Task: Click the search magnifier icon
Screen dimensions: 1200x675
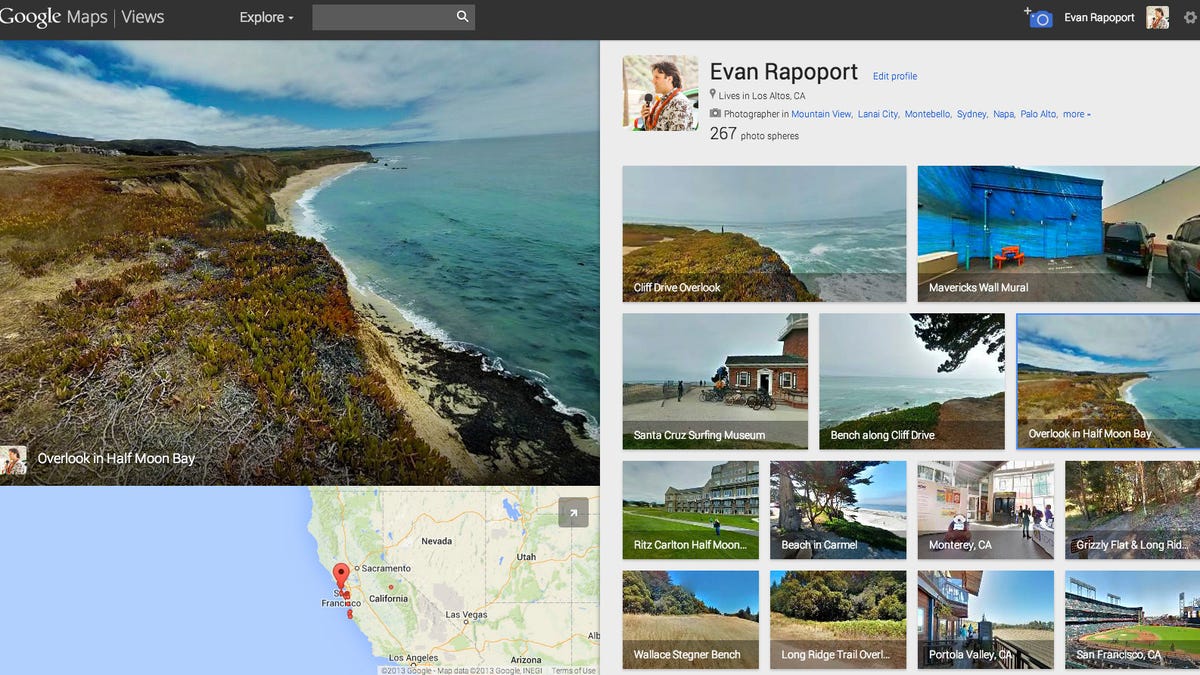Action: [461, 16]
